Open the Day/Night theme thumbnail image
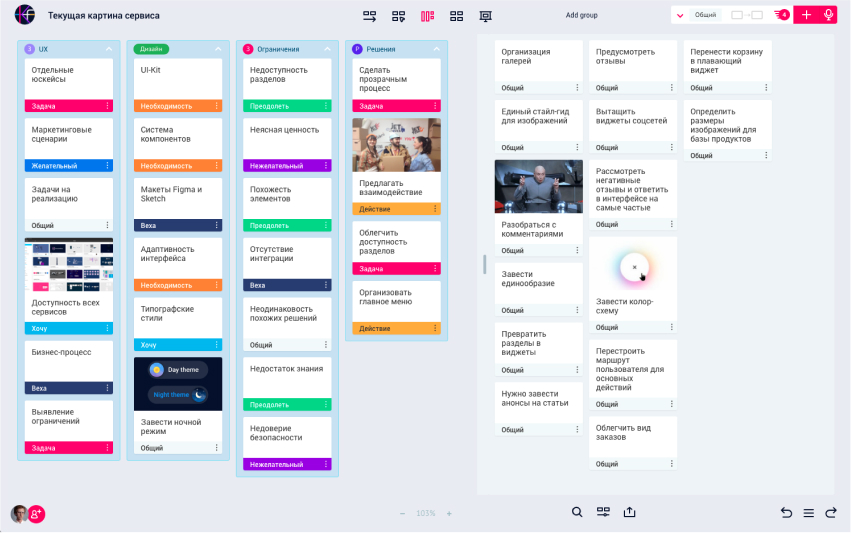851x533 pixels. pyautogui.click(x=178, y=384)
